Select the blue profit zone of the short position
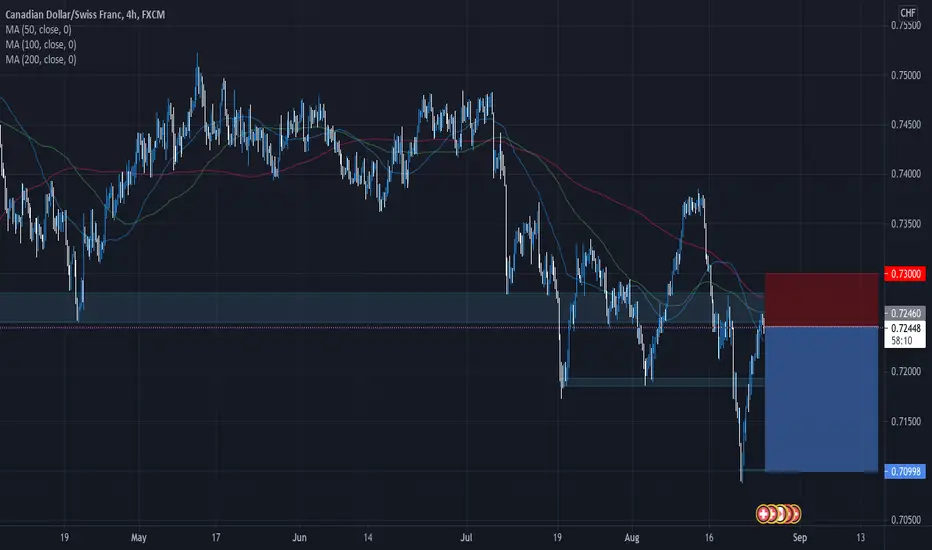The height and width of the screenshot is (550, 932). (x=821, y=399)
